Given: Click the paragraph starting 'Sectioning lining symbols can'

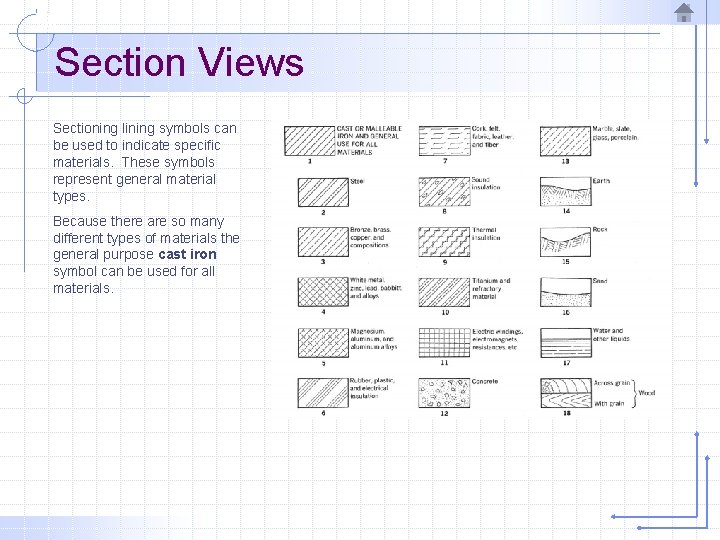Looking at the screenshot, I should (x=145, y=162).
